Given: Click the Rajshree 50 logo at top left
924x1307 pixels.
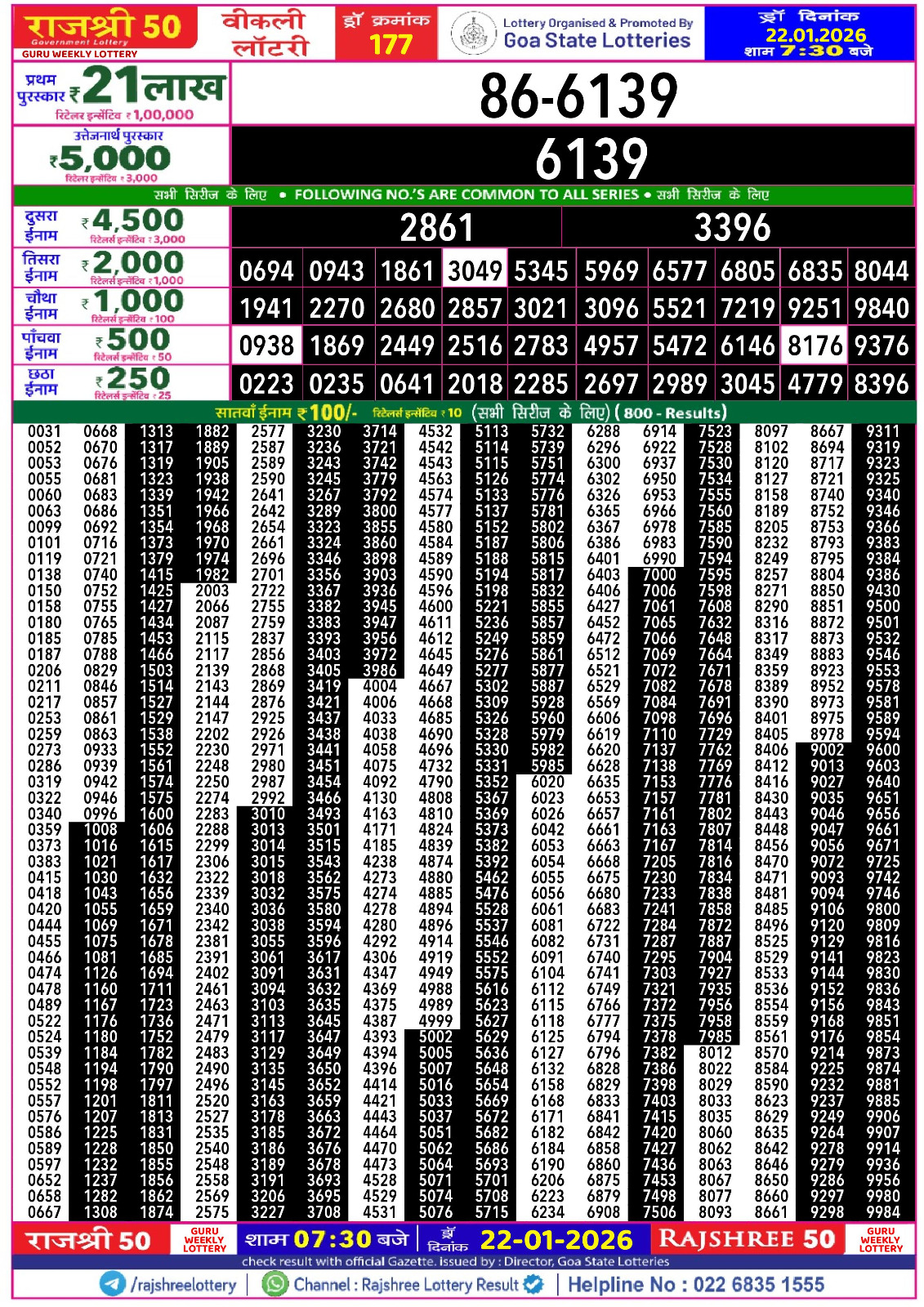Looking at the screenshot, I should point(104,31).
